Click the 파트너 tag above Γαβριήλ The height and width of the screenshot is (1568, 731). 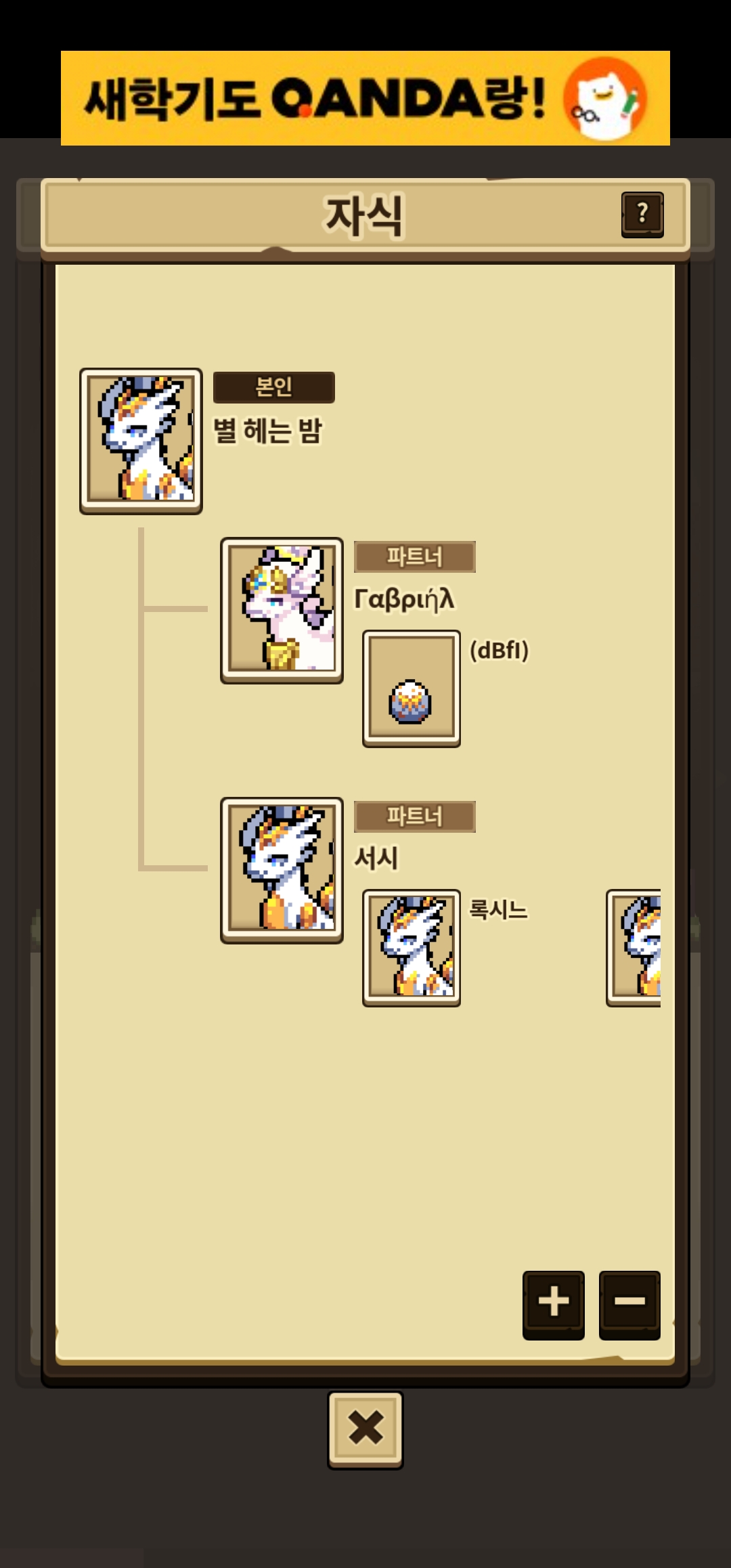tap(415, 557)
